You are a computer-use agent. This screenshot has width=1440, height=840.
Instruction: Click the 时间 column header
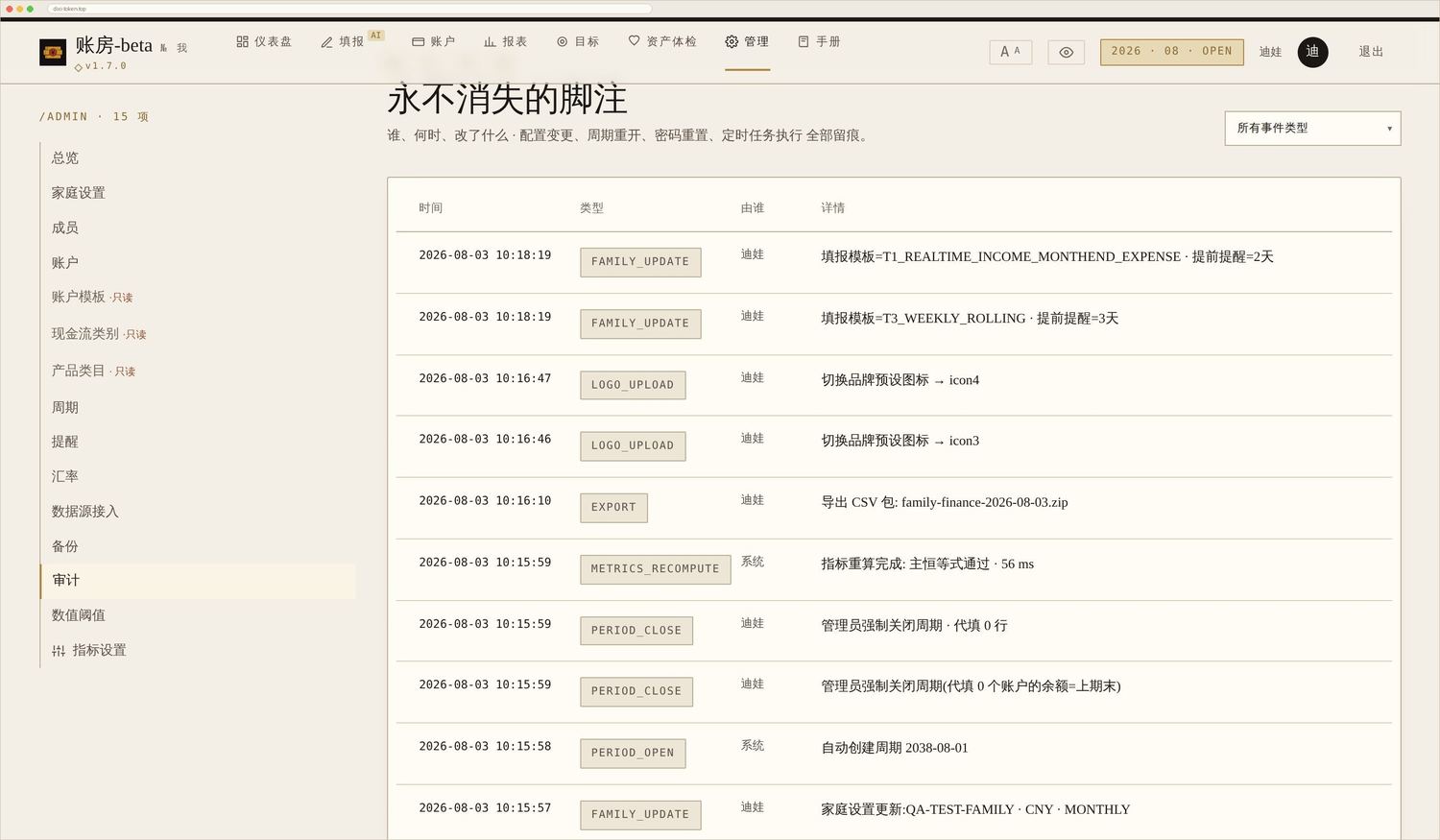tap(431, 207)
